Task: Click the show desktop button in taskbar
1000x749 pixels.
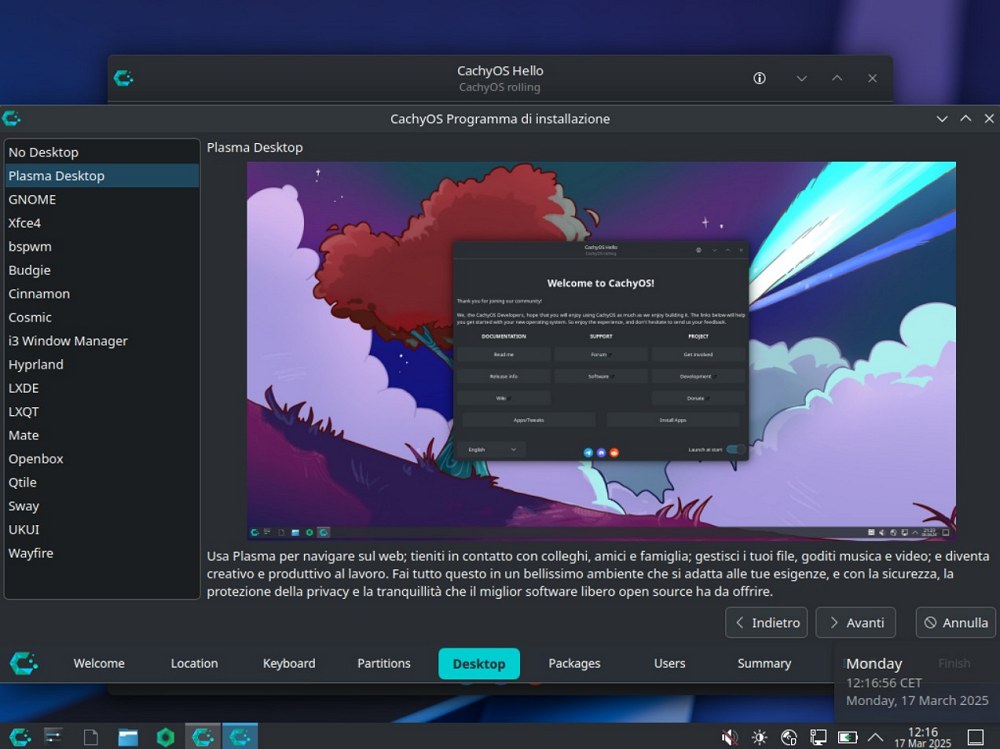Action: point(976,738)
